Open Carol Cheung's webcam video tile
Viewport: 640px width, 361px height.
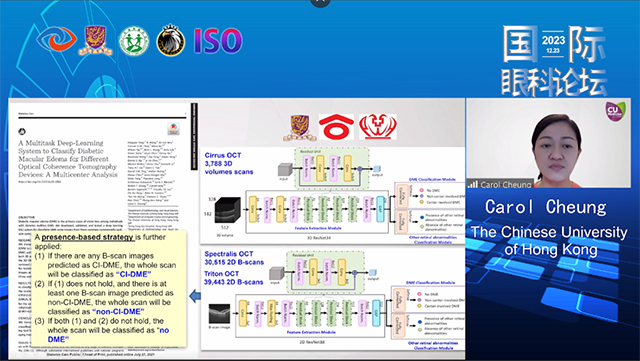(549, 143)
